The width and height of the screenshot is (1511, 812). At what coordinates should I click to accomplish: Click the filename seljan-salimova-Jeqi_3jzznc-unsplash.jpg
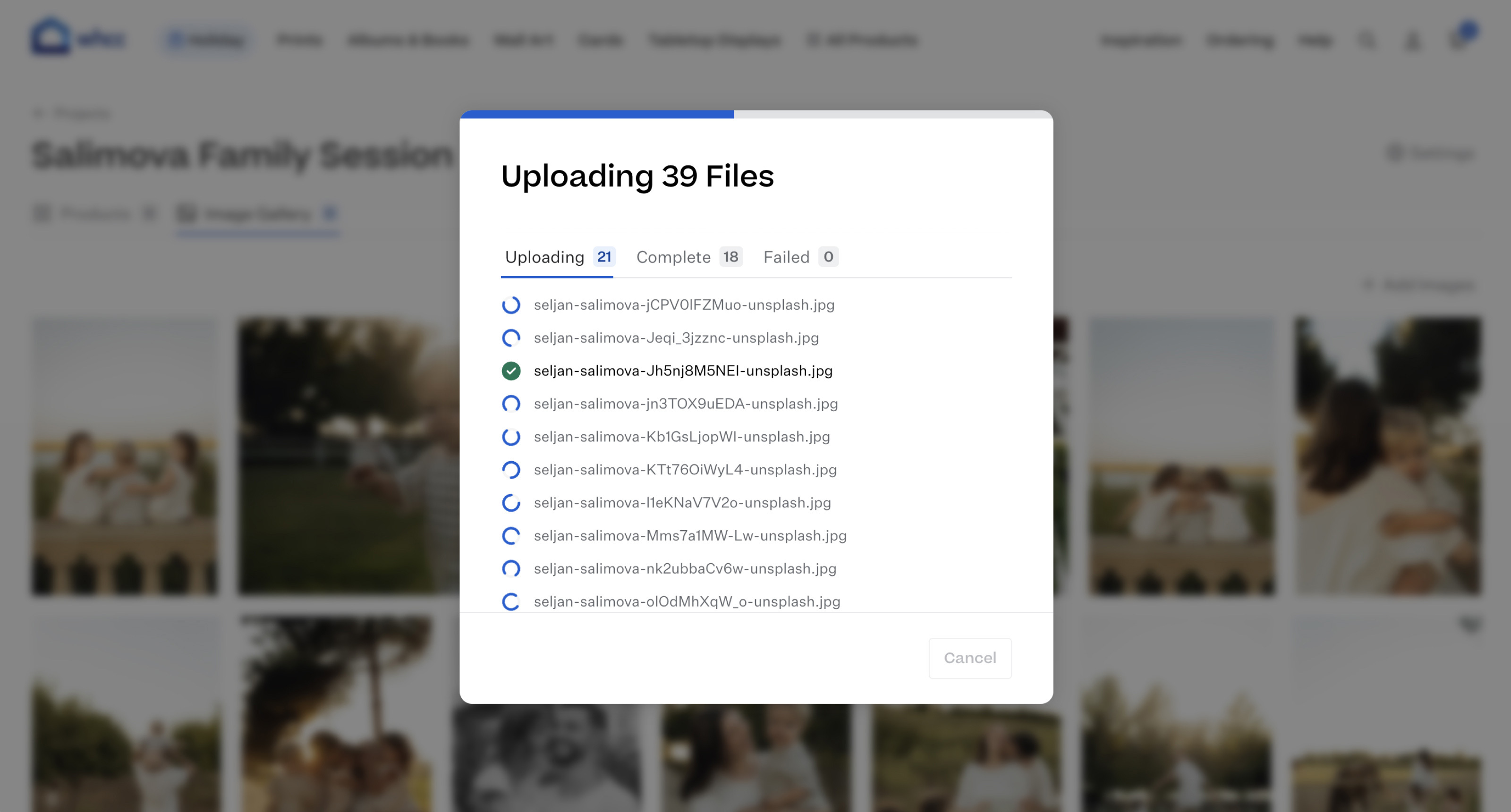(675, 338)
